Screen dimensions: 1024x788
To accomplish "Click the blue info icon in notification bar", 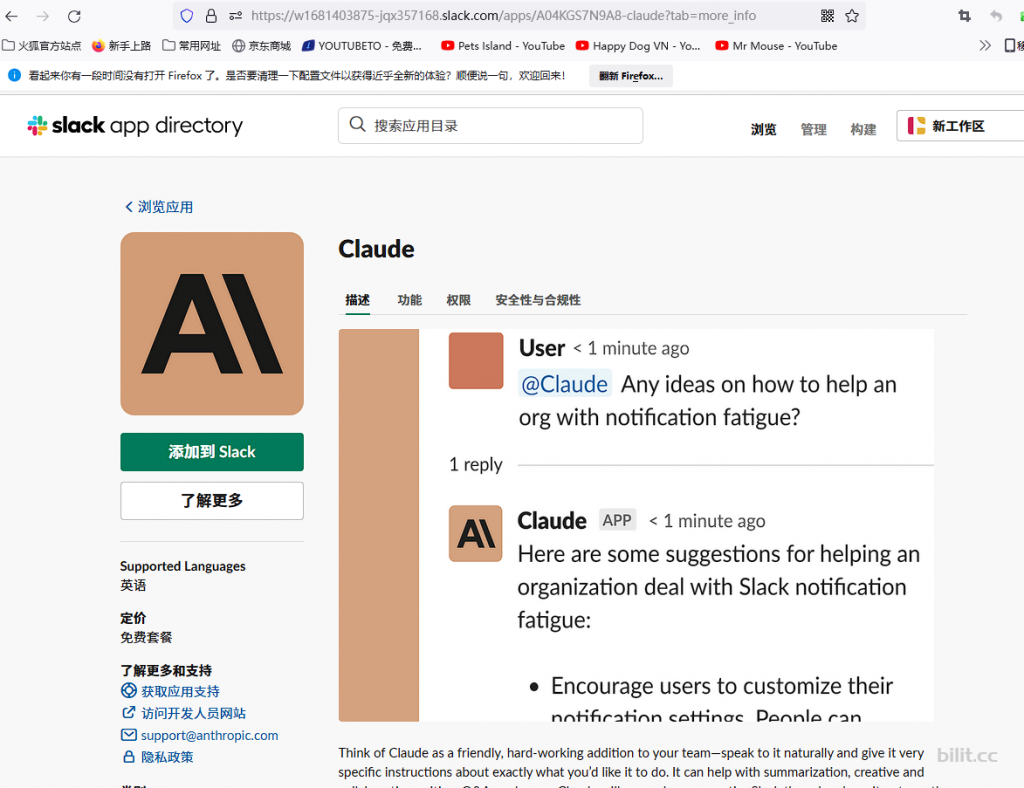I will [x=14, y=75].
